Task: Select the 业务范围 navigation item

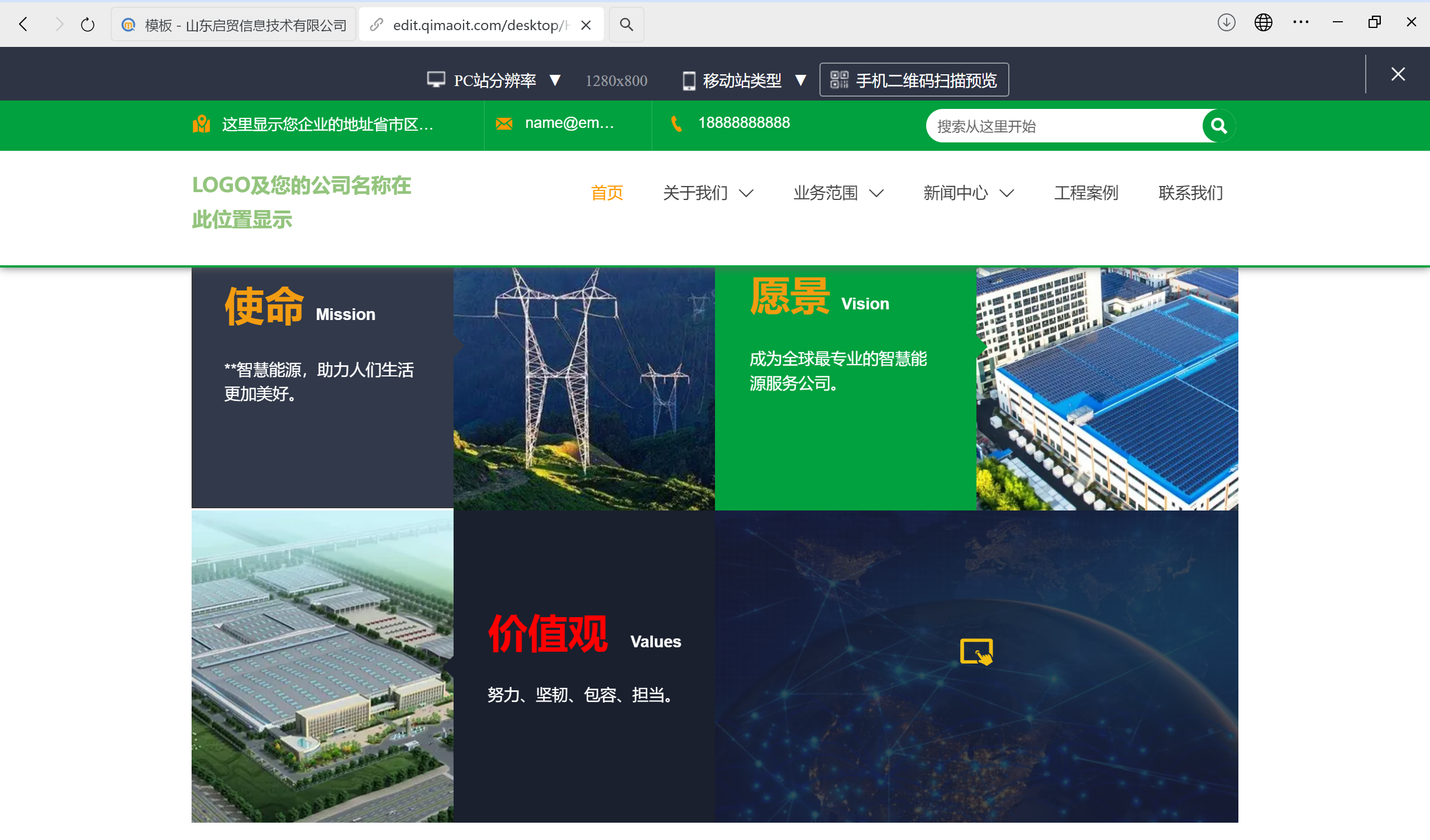Action: point(826,193)
